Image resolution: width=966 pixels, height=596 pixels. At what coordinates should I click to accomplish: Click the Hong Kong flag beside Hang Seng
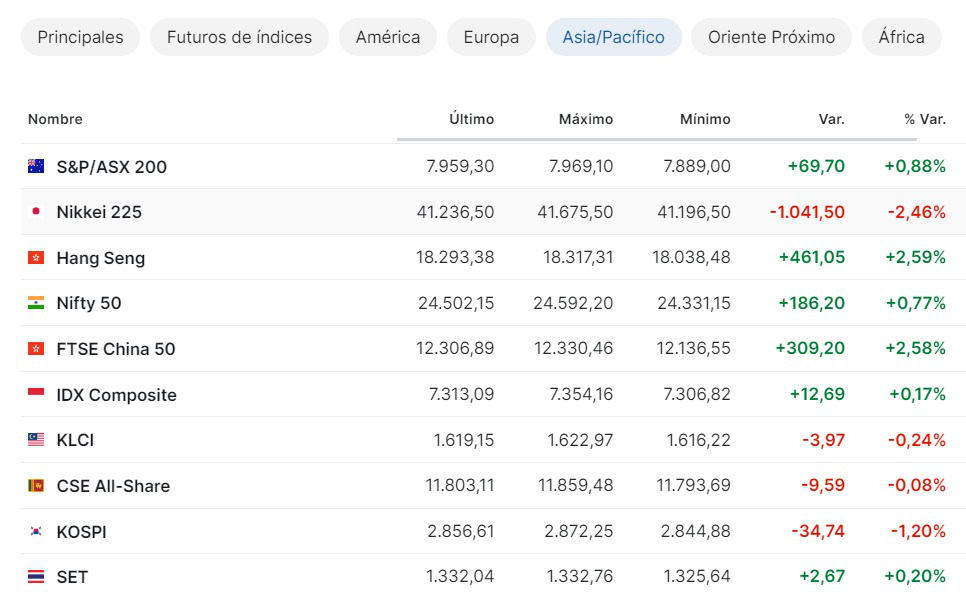coord(36,257)
